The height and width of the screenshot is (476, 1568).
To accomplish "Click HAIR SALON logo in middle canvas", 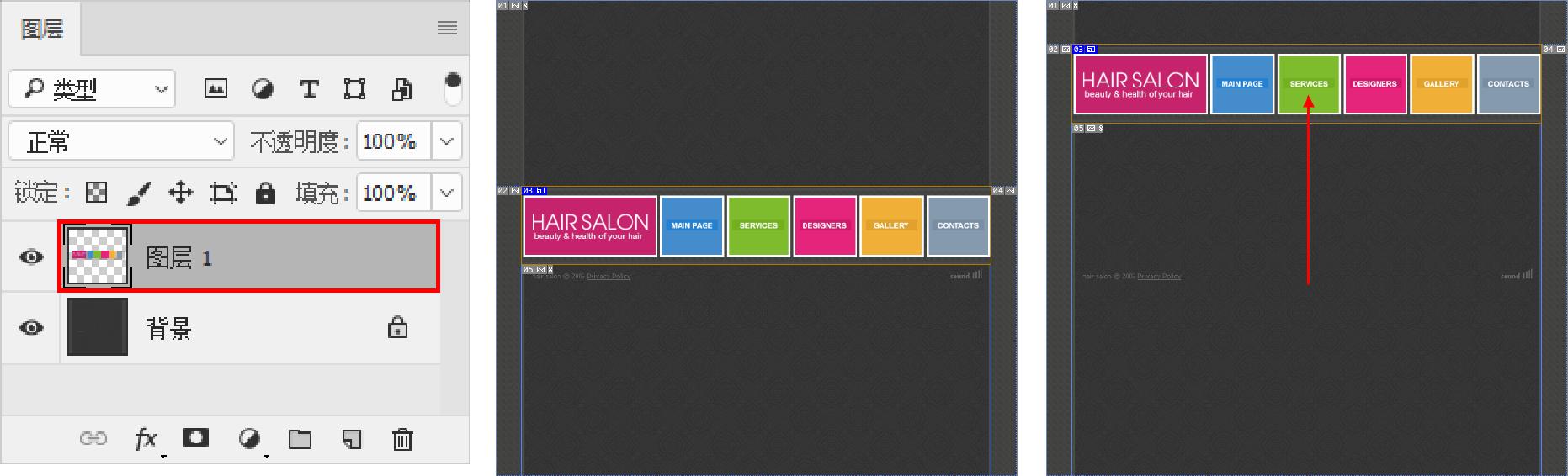I will (590, 225).
